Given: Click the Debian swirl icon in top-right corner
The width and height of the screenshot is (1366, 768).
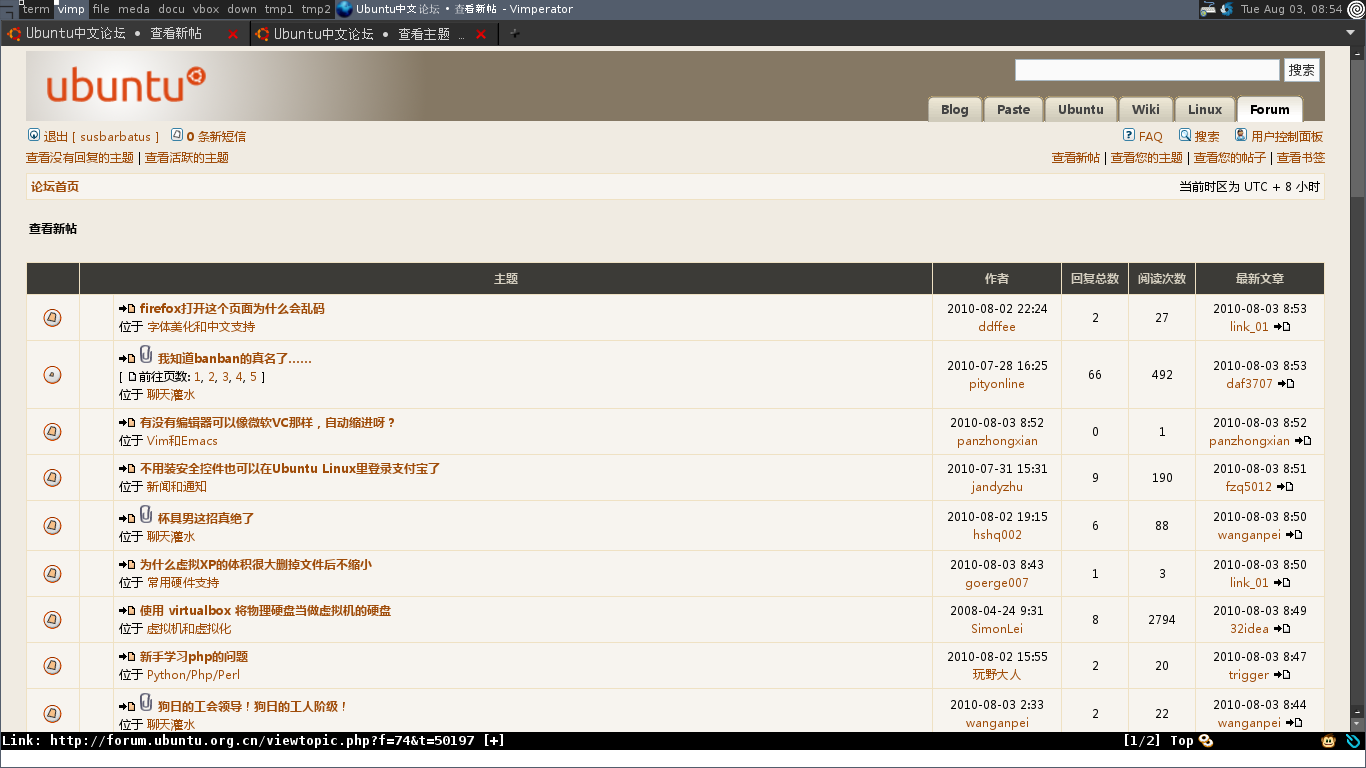Looking at the screenshot, I should (x=1355, y=9).
